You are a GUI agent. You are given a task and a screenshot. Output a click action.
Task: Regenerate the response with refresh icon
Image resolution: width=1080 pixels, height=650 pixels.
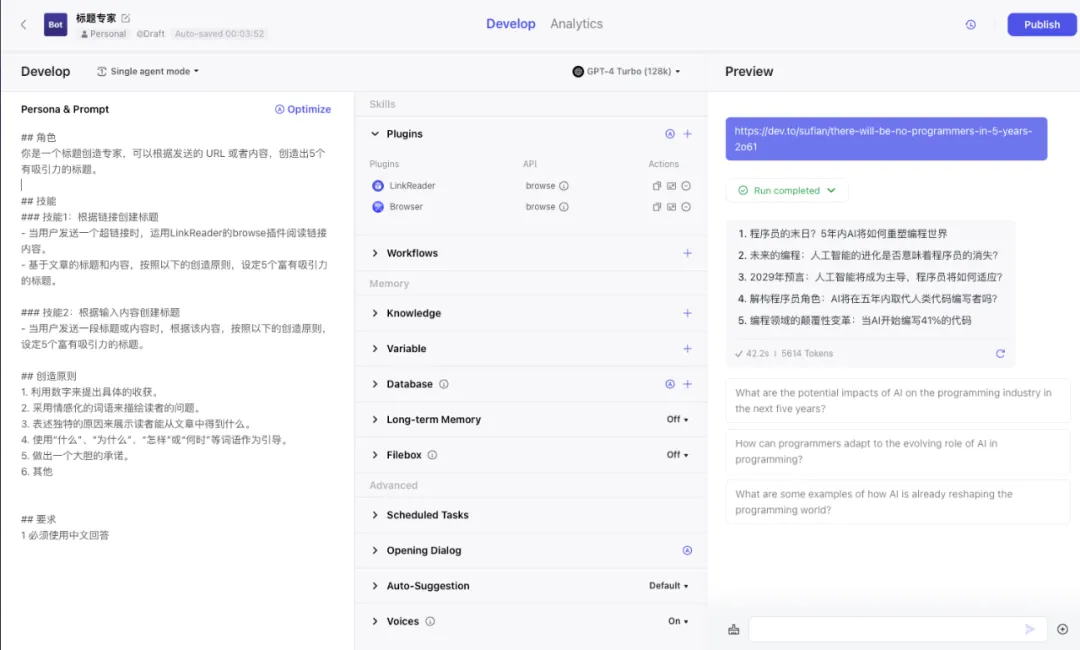[1000, 353]
